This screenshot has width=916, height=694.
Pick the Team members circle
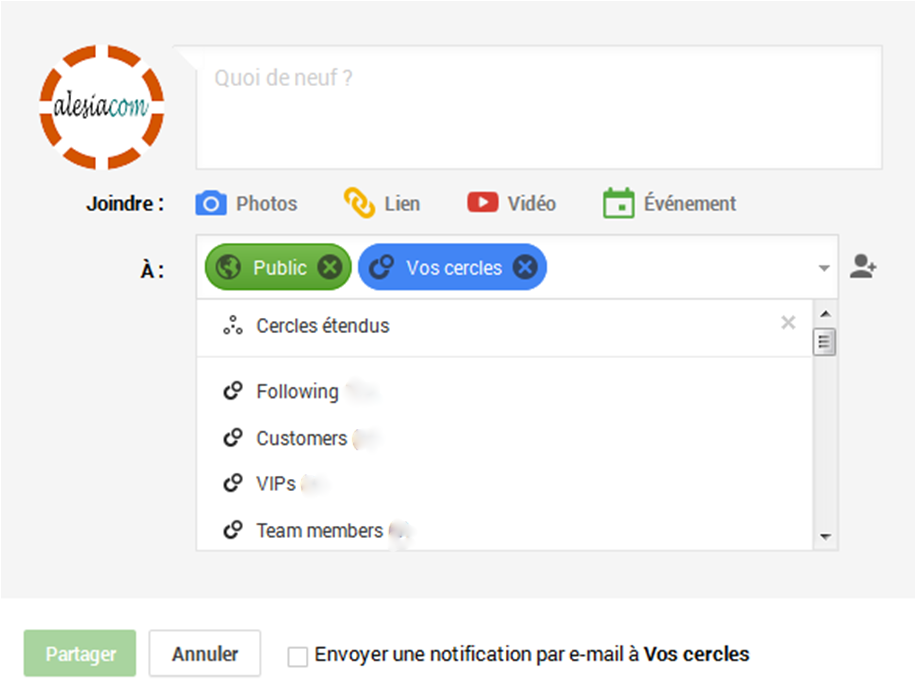point(319,531)
